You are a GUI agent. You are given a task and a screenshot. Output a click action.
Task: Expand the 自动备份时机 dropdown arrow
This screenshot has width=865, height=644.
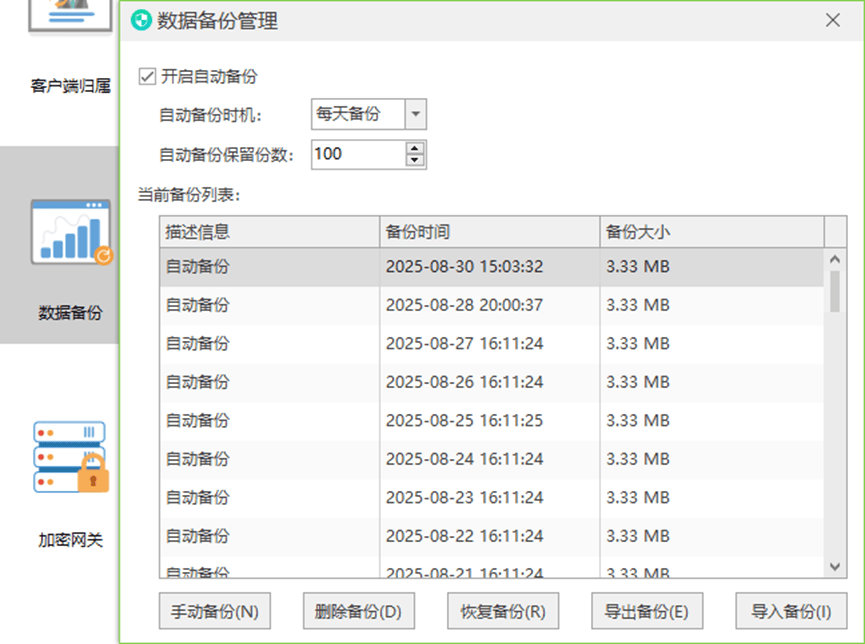(416, 114)
